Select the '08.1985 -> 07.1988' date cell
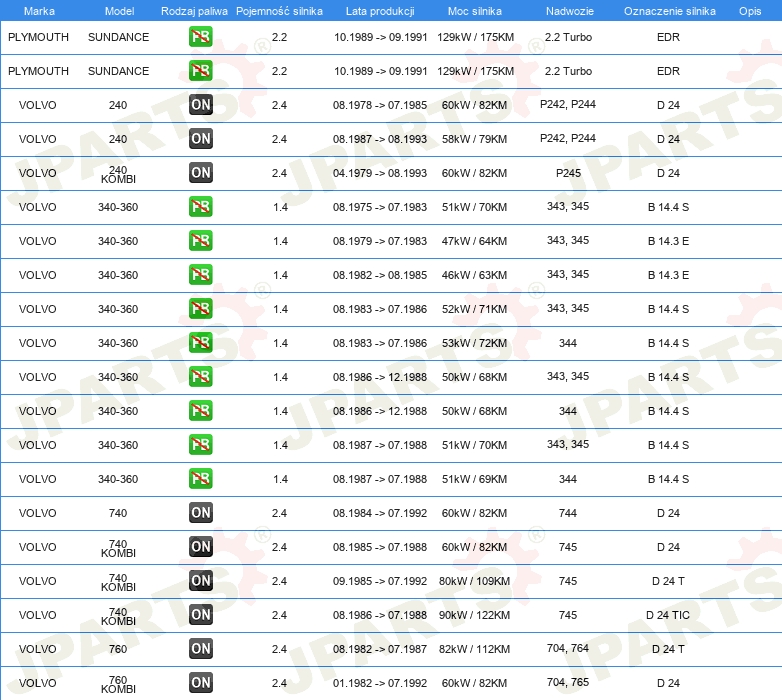The width and height of the screenshot is (782, 700). pos(380,547)
